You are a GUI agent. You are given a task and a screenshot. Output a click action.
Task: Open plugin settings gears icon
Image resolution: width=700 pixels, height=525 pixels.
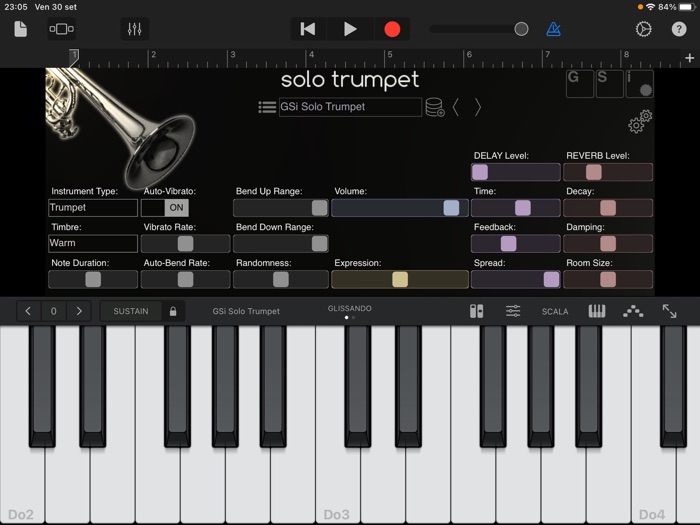coord(640,121)
